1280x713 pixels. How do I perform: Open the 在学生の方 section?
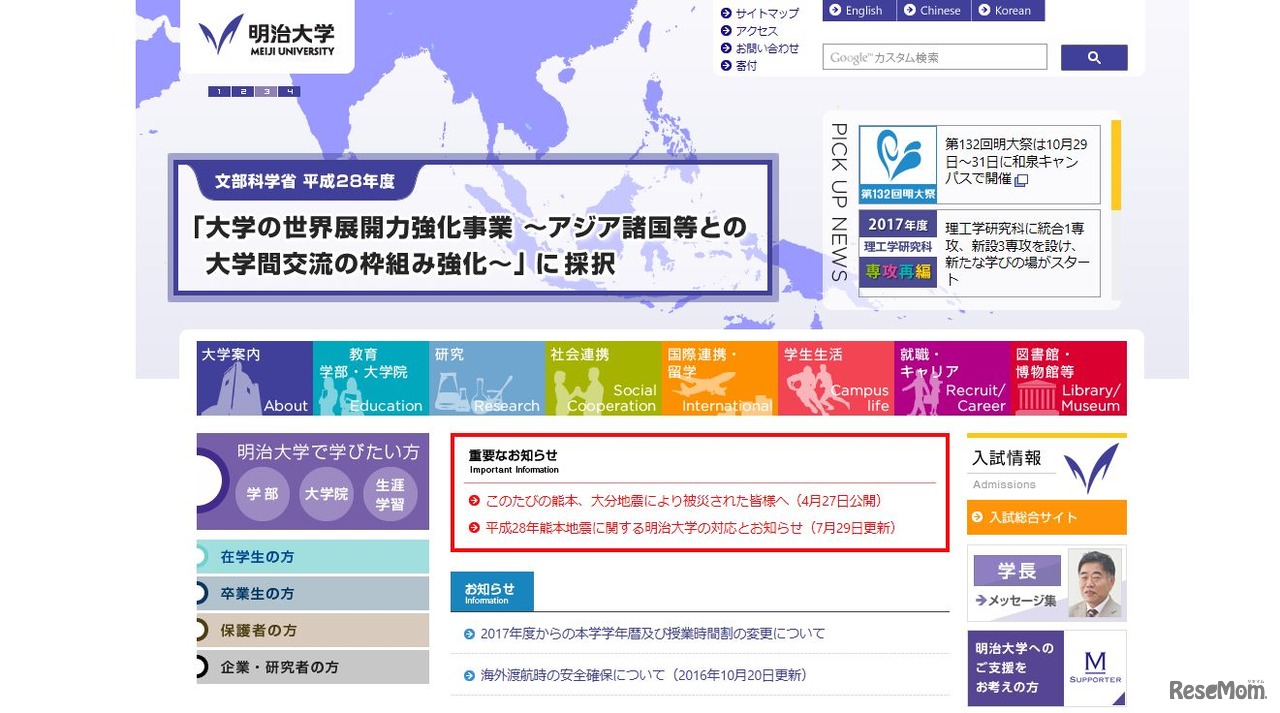point(313,557)
